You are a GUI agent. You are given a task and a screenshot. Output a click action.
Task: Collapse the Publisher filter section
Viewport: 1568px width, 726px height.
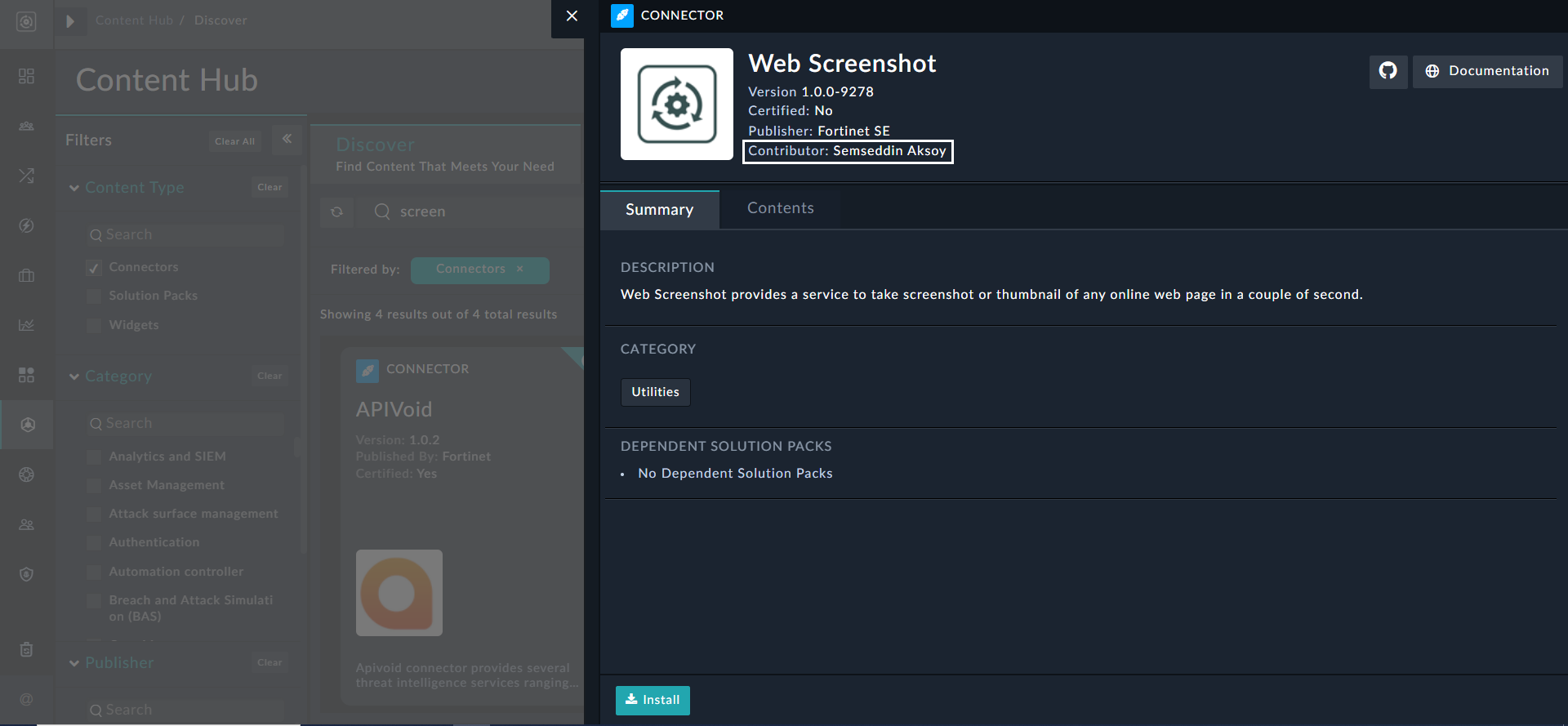pos(74,663)
